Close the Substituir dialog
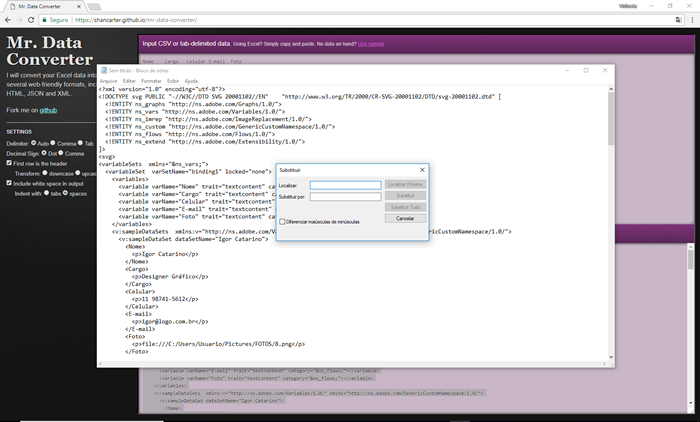This screenshot has width=700, height=422. point(422,170)
